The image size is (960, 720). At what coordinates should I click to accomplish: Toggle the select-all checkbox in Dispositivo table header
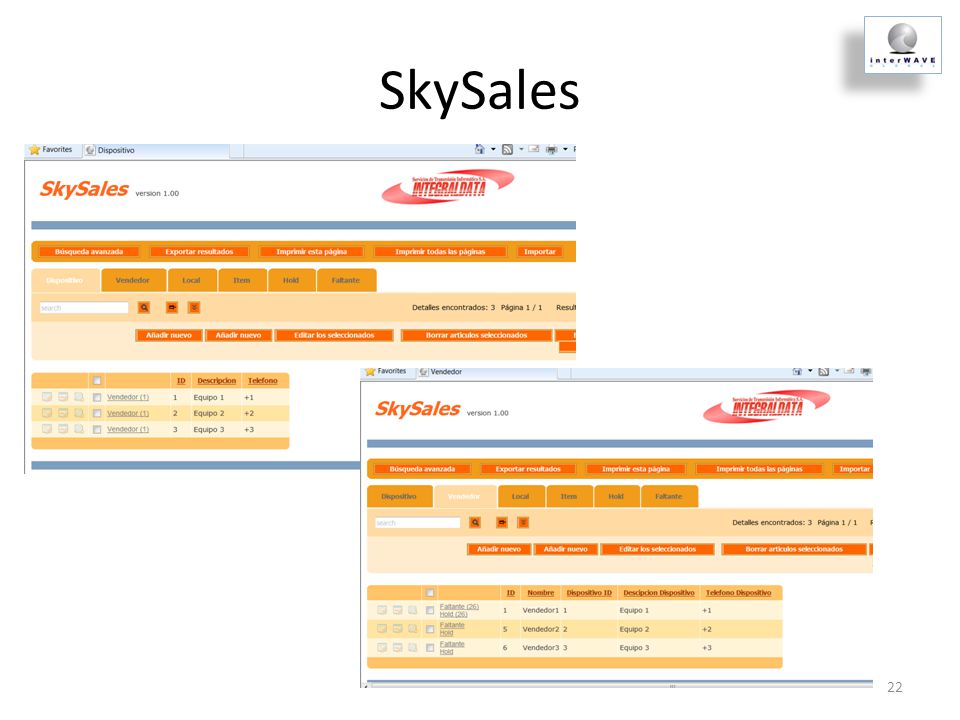pyautogui.click(x=97, y=381)
